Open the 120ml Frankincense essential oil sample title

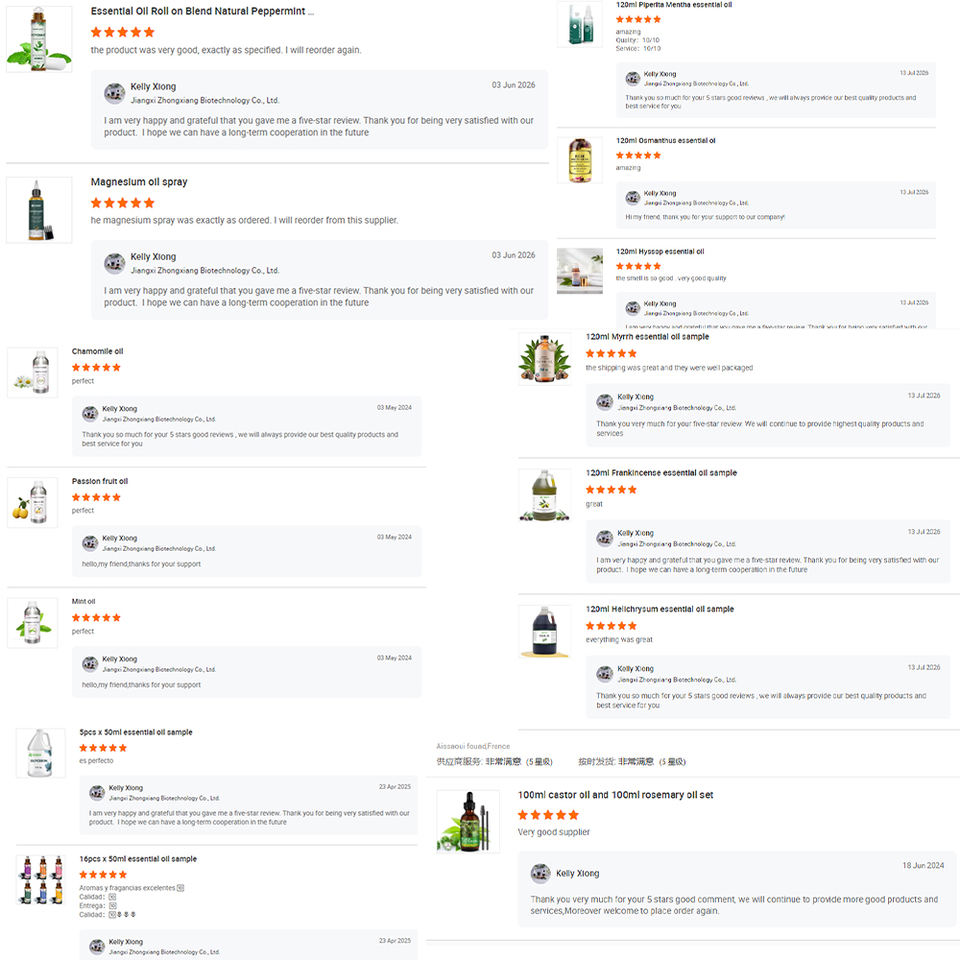(x=661, y=473)
